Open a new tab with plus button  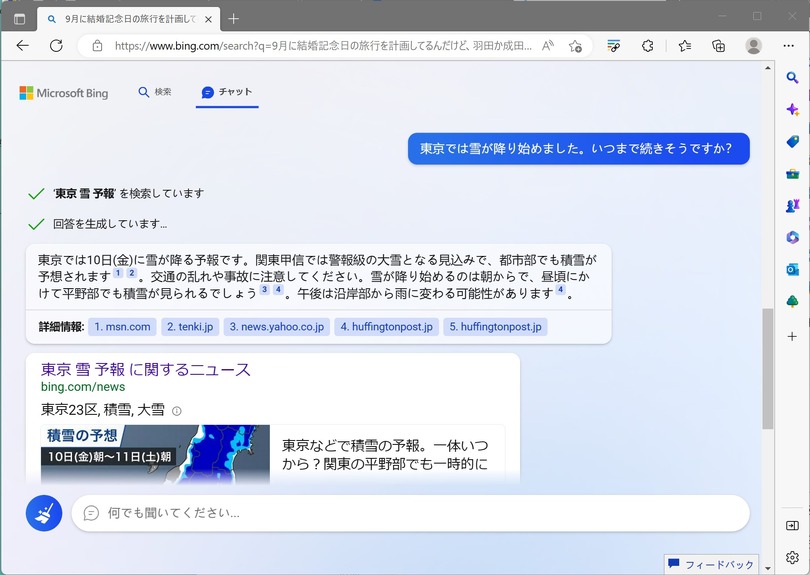[x=233, y=19]
